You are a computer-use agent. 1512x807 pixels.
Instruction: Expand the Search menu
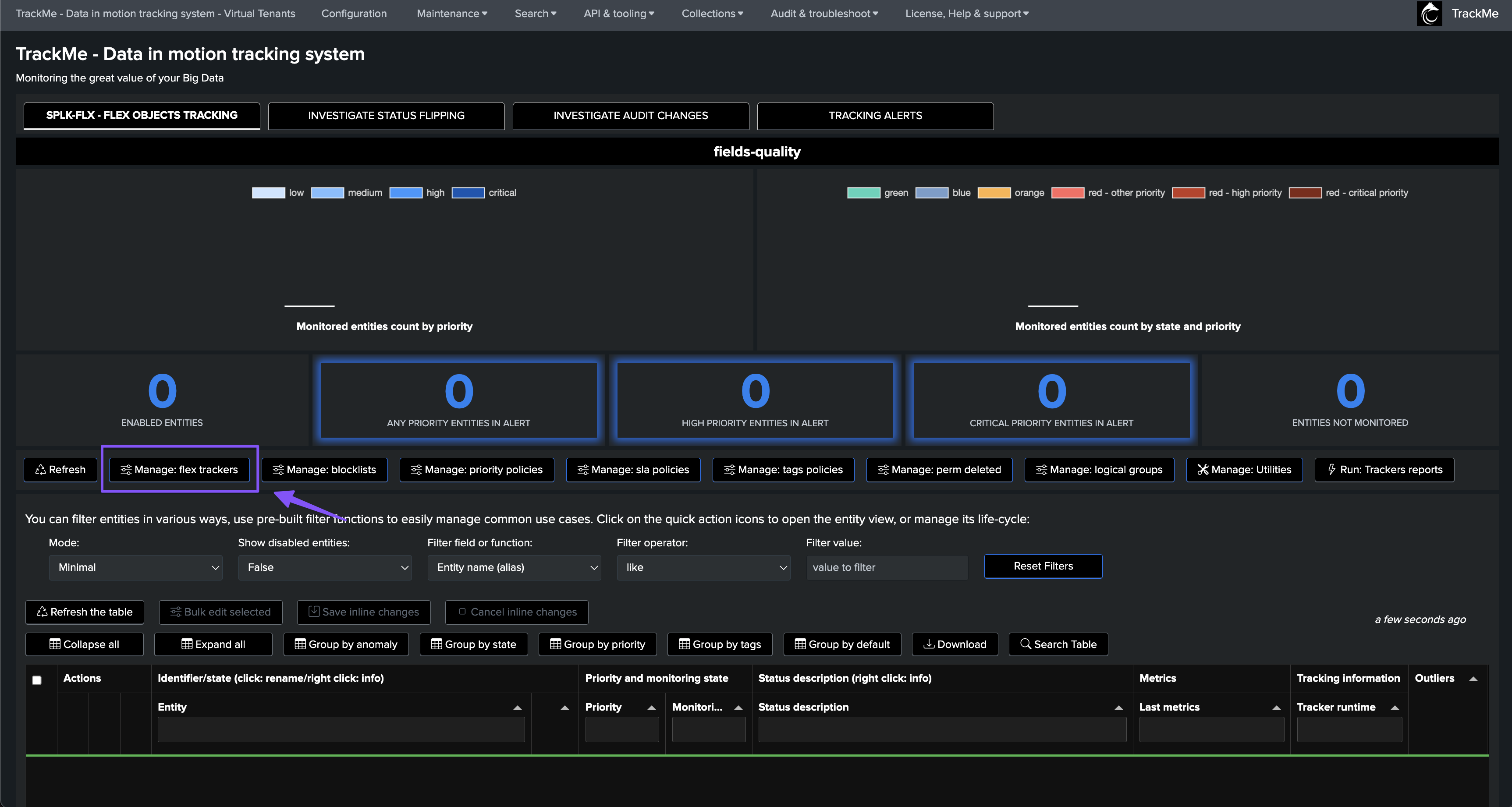point(535,14)
